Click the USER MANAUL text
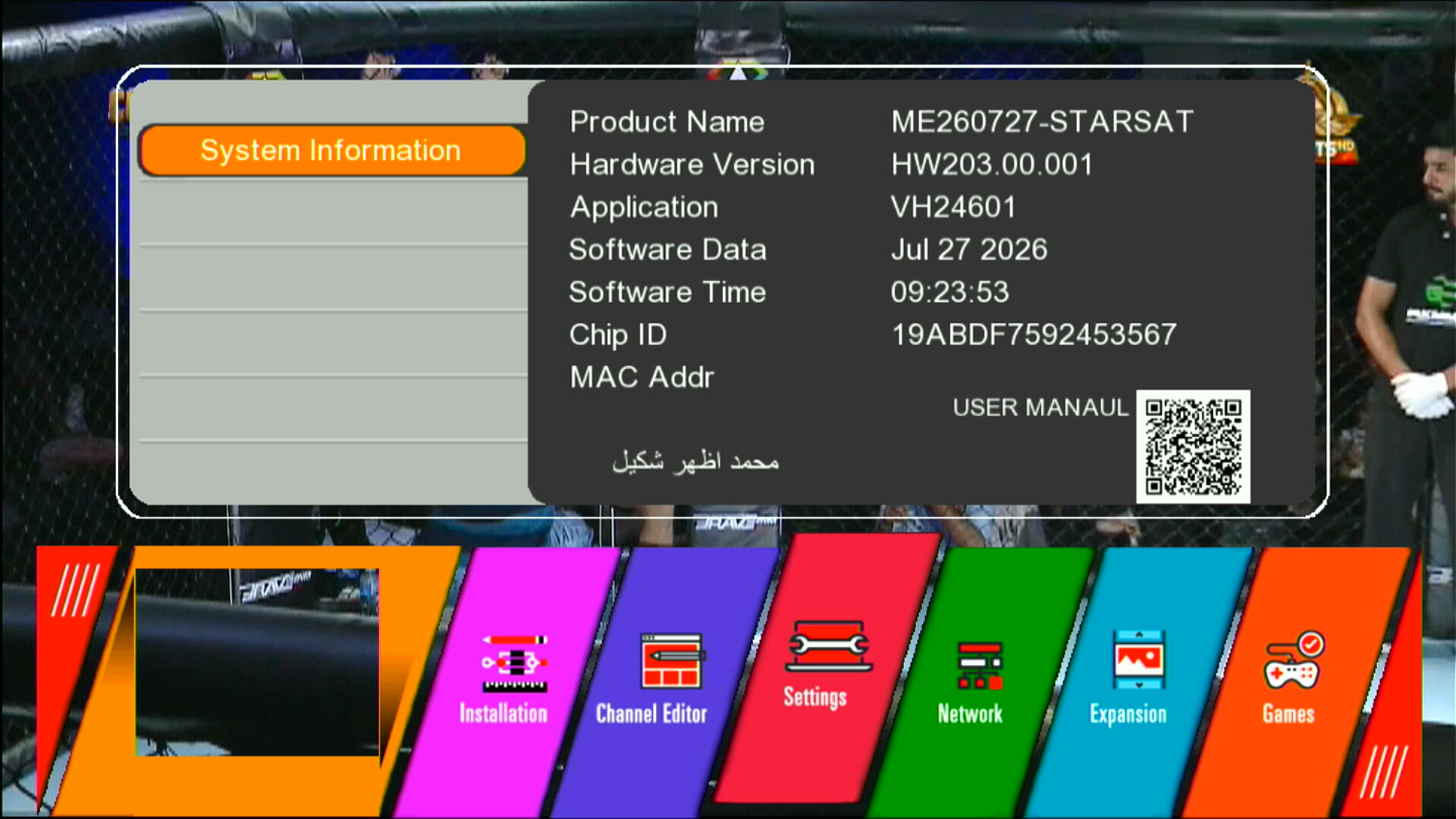The width and height of the screenshot is (1456, 819). click(x=1040, y=408)
